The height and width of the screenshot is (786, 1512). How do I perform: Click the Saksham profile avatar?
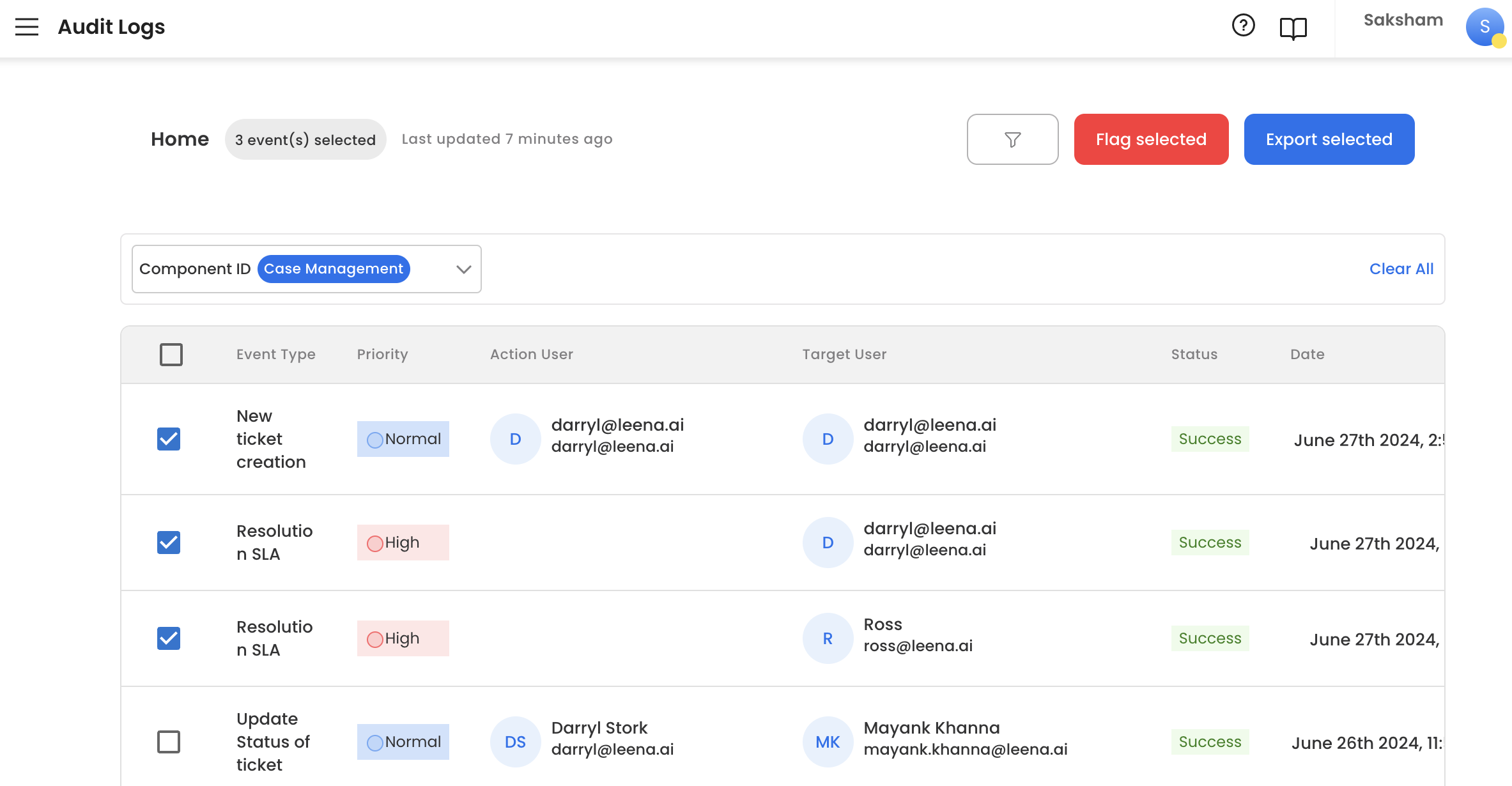click(x=1485, y=27)
